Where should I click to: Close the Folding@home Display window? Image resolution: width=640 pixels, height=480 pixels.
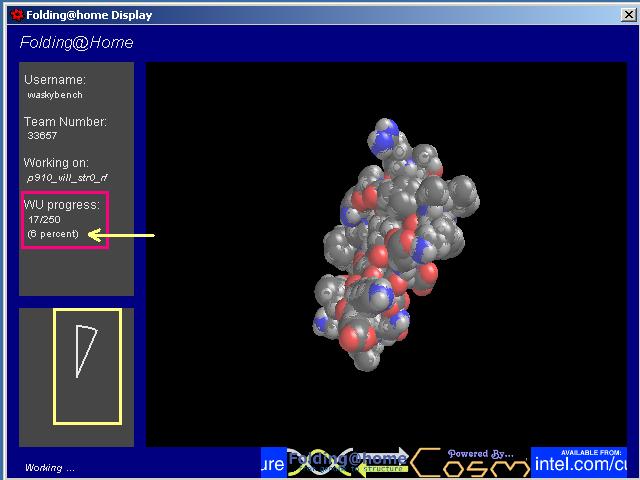click(629, 15)
